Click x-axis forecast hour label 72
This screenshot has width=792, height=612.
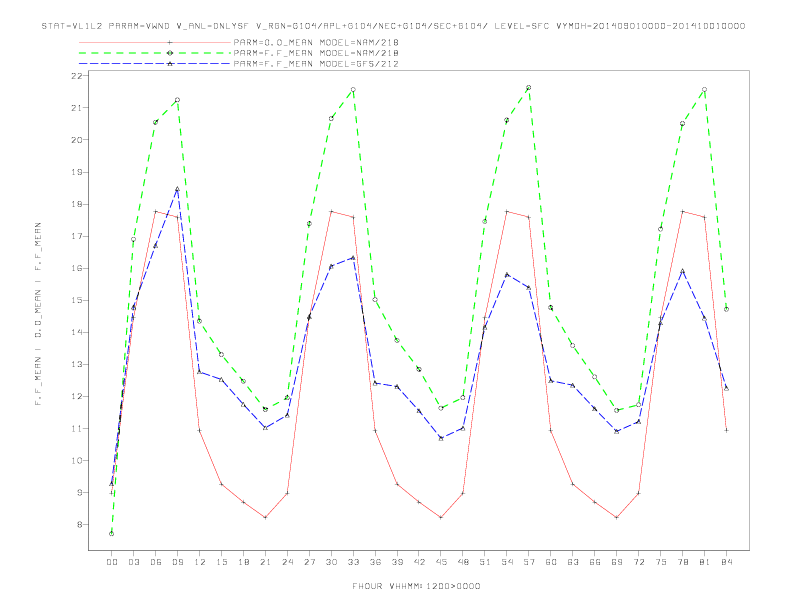tap(638, 562)
